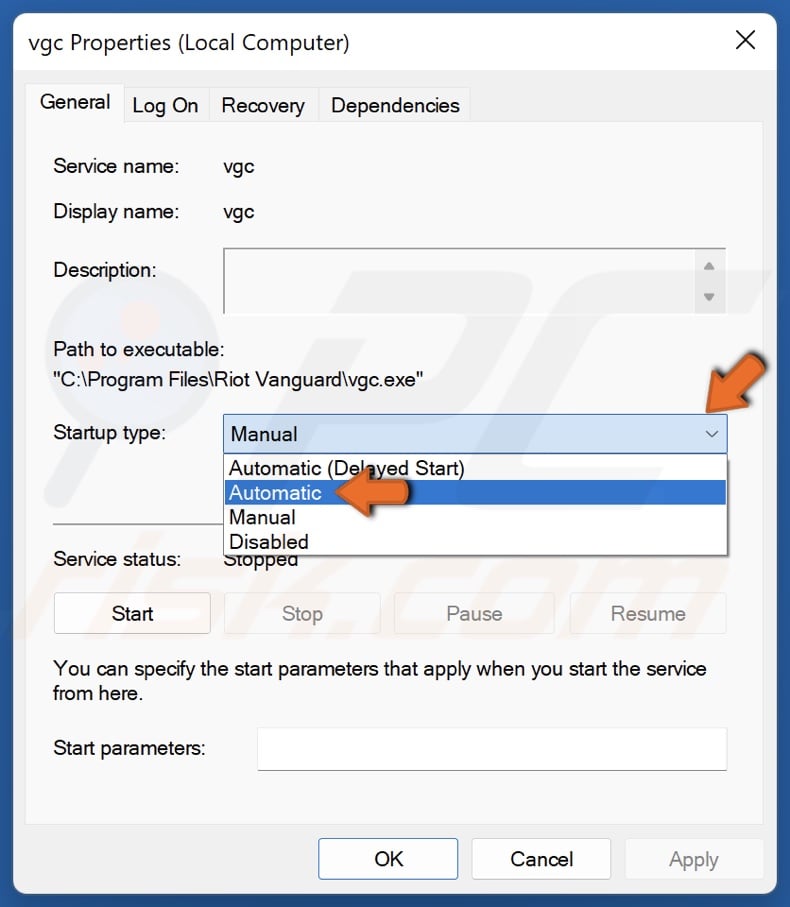Select Automatic from the startup list
790x907 pixels.
(276, 492)
